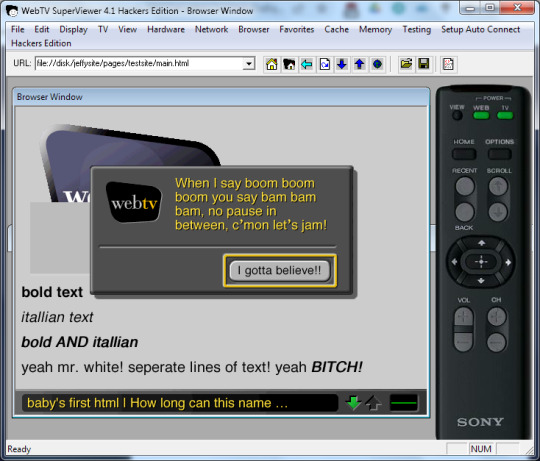Click the yellow Home icon in the toolbar

coord(272,64)
